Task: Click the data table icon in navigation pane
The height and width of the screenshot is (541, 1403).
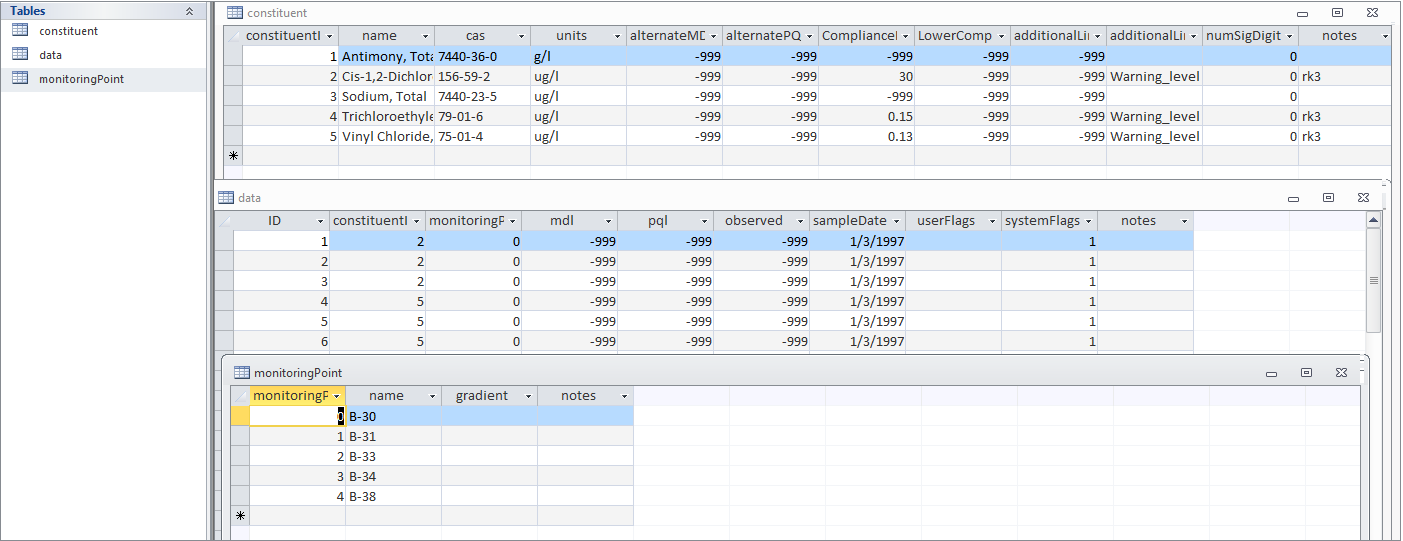Action: [20, 54]
